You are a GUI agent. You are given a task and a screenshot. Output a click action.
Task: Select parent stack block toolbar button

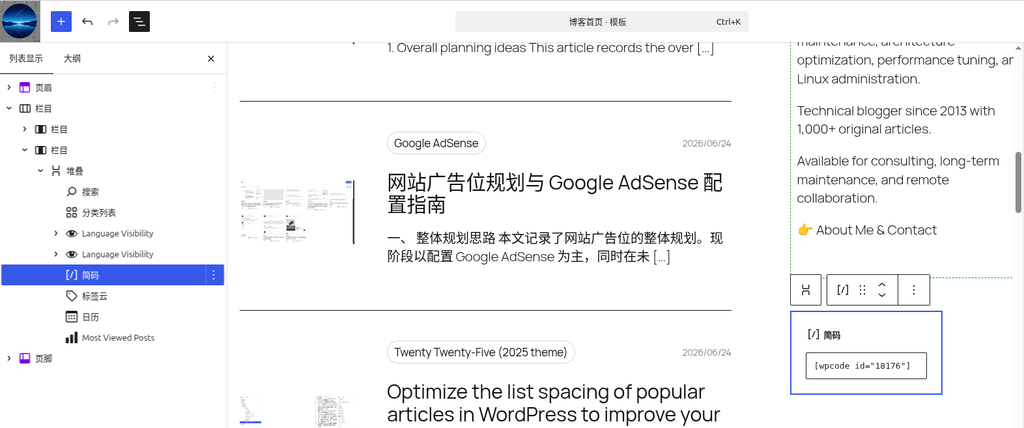click(x=806, y=289)
